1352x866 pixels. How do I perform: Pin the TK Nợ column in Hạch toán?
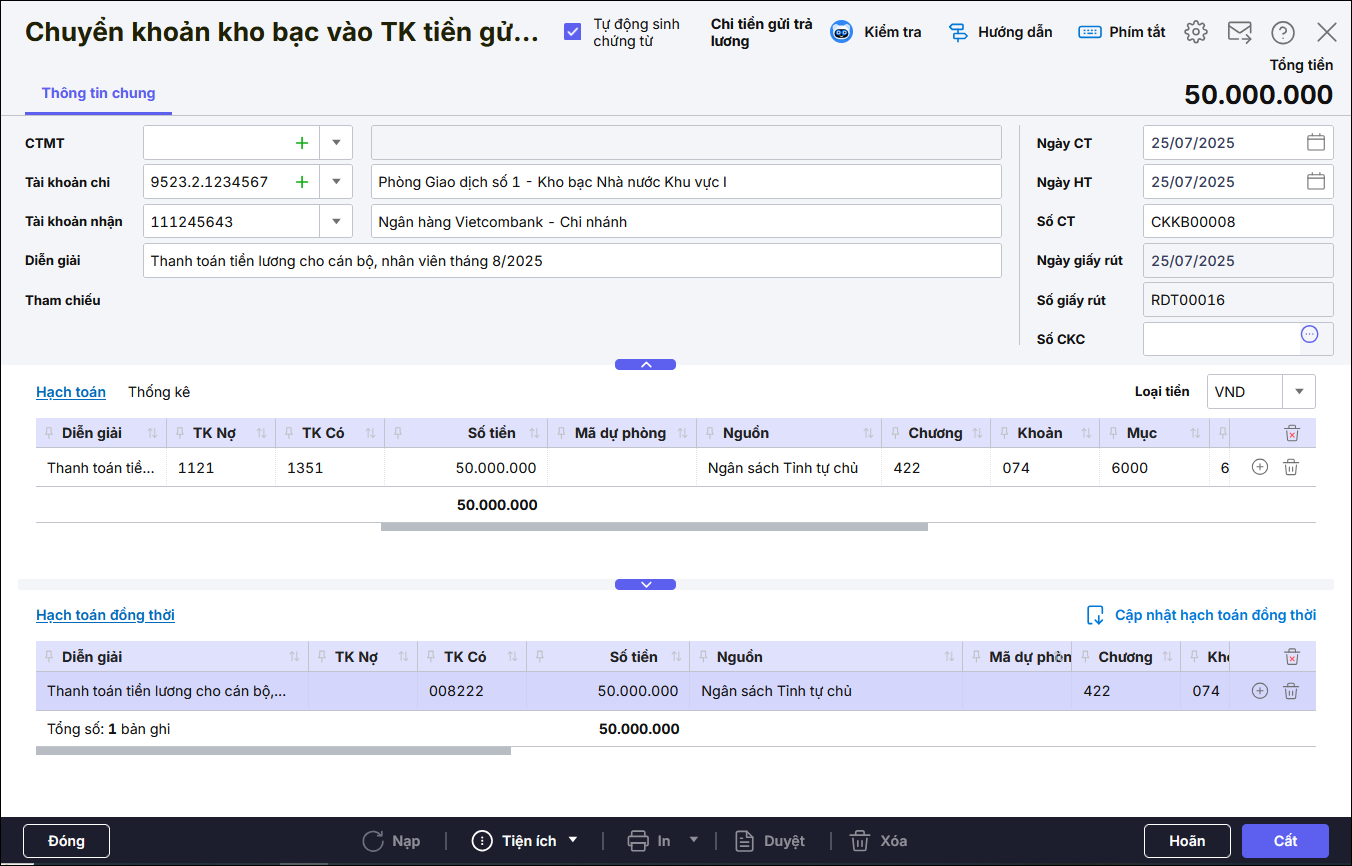(x=180, y=433)
